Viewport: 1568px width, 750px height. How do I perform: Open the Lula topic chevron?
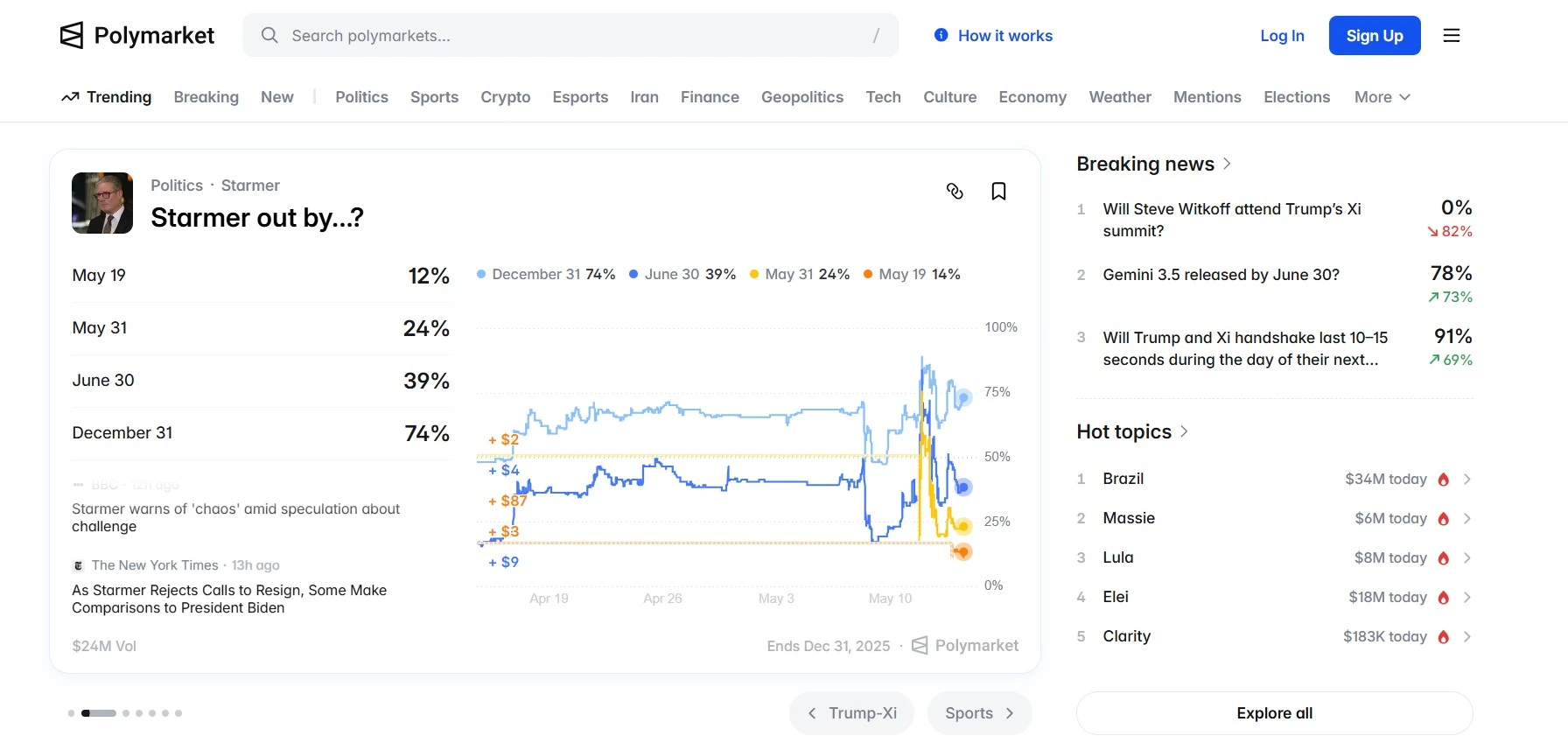1467,557
